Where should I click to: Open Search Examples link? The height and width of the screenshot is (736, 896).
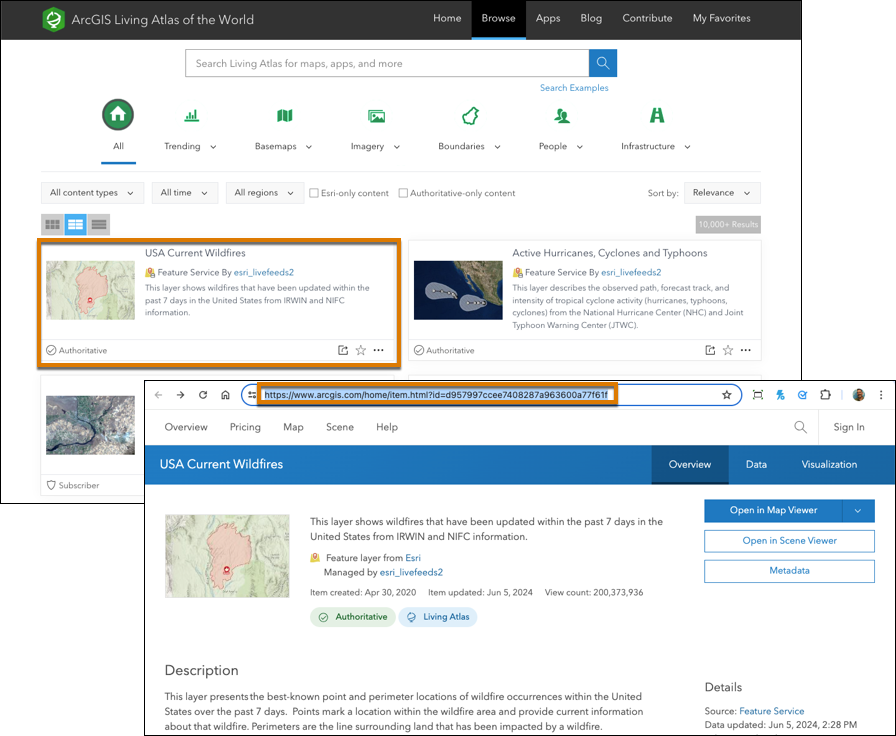[574, 88]
